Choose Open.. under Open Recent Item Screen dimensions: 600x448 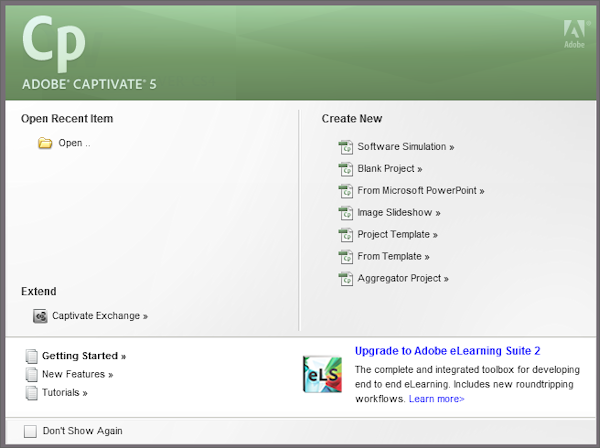pyautogui.click(x=74, y=143)
